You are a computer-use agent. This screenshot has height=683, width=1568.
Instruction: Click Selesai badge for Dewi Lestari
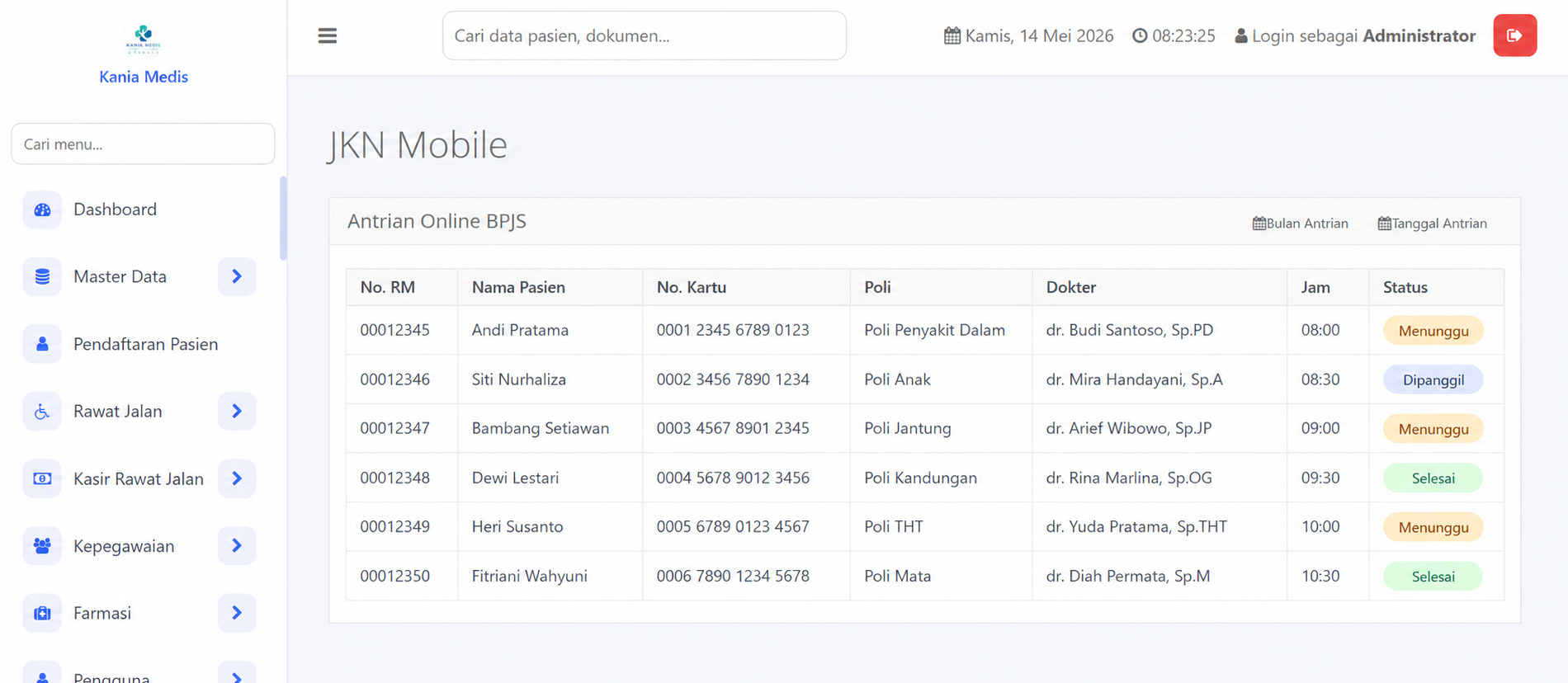(x=1433, y=478)
